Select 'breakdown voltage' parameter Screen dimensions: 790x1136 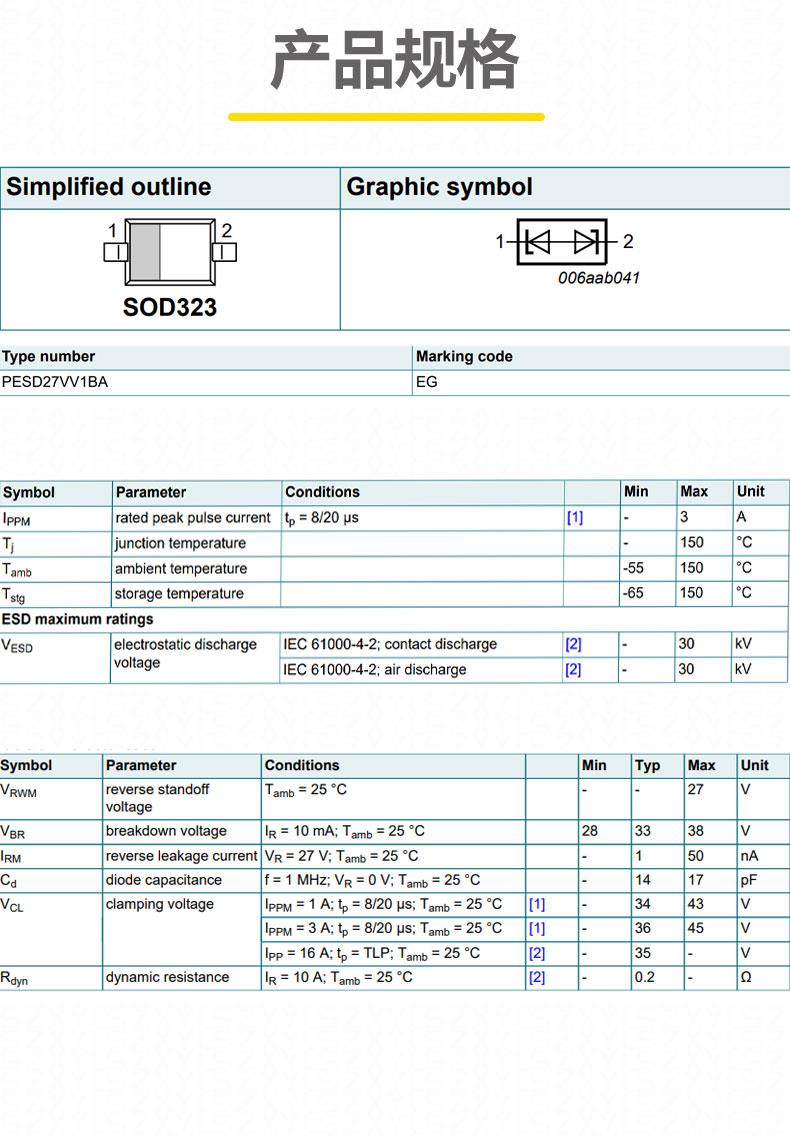tap(166, 831)
